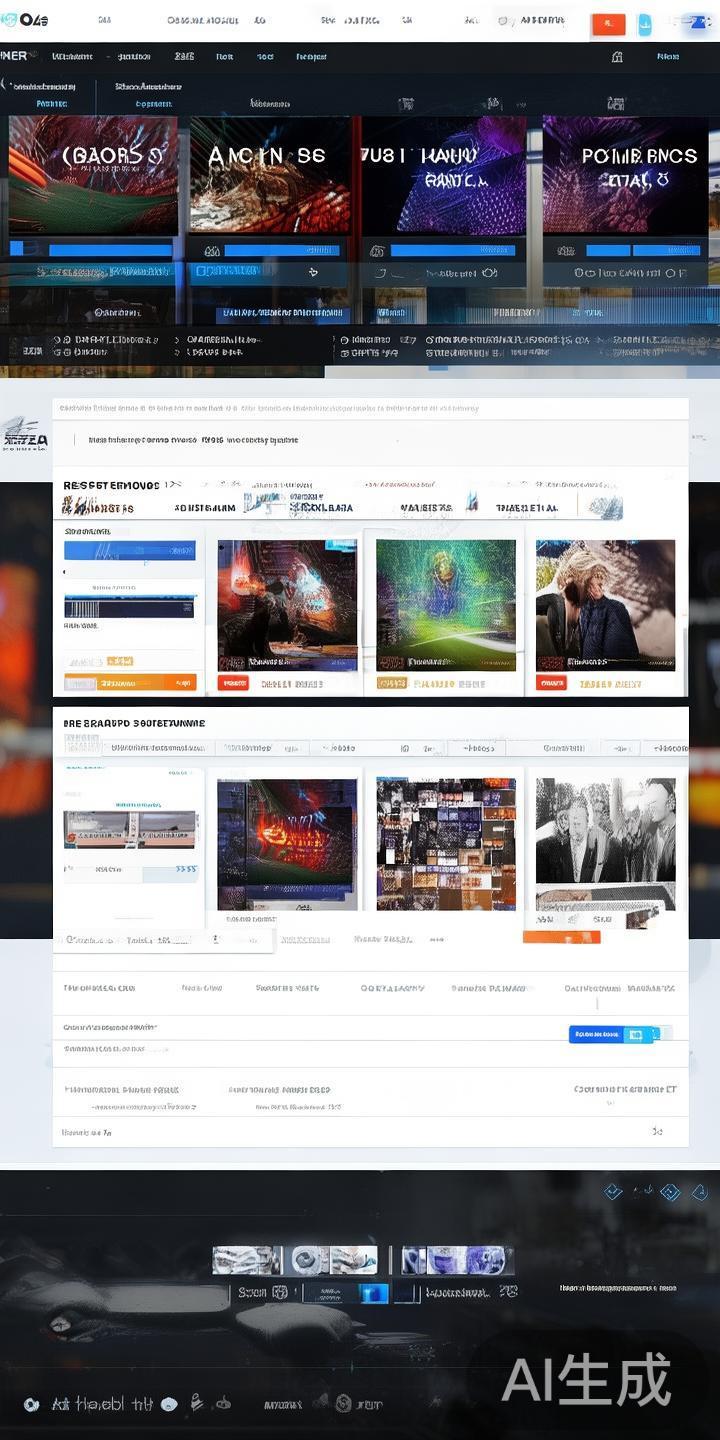
Task: Click the small icon at white panel bottom-right
Action: point(657,1132)
